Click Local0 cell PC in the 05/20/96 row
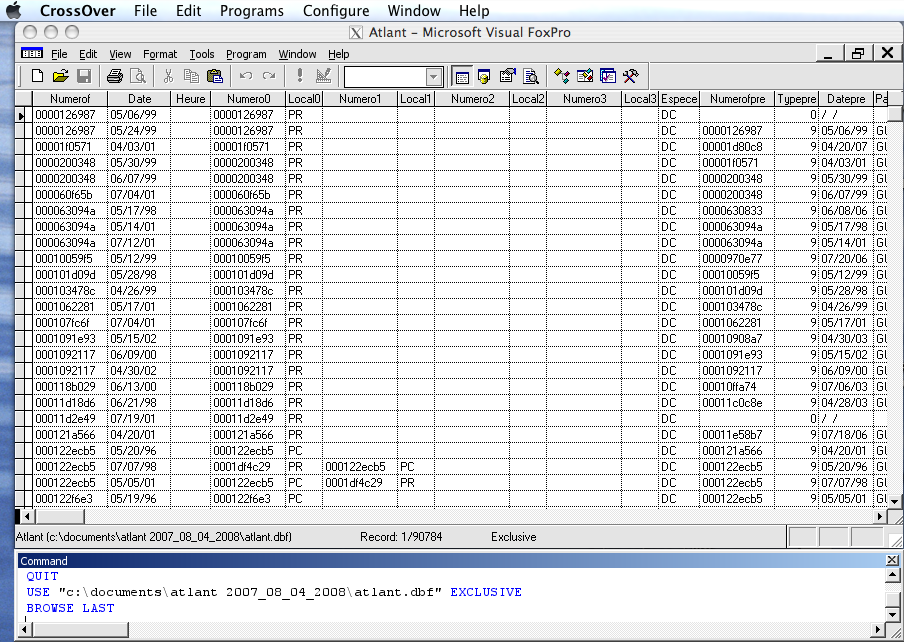The image size is (904, 642). pos(304,450)
